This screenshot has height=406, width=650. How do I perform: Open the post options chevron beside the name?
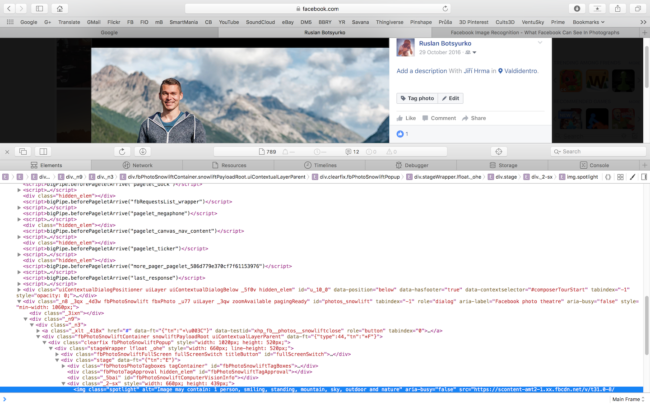(x=540, y=43)
